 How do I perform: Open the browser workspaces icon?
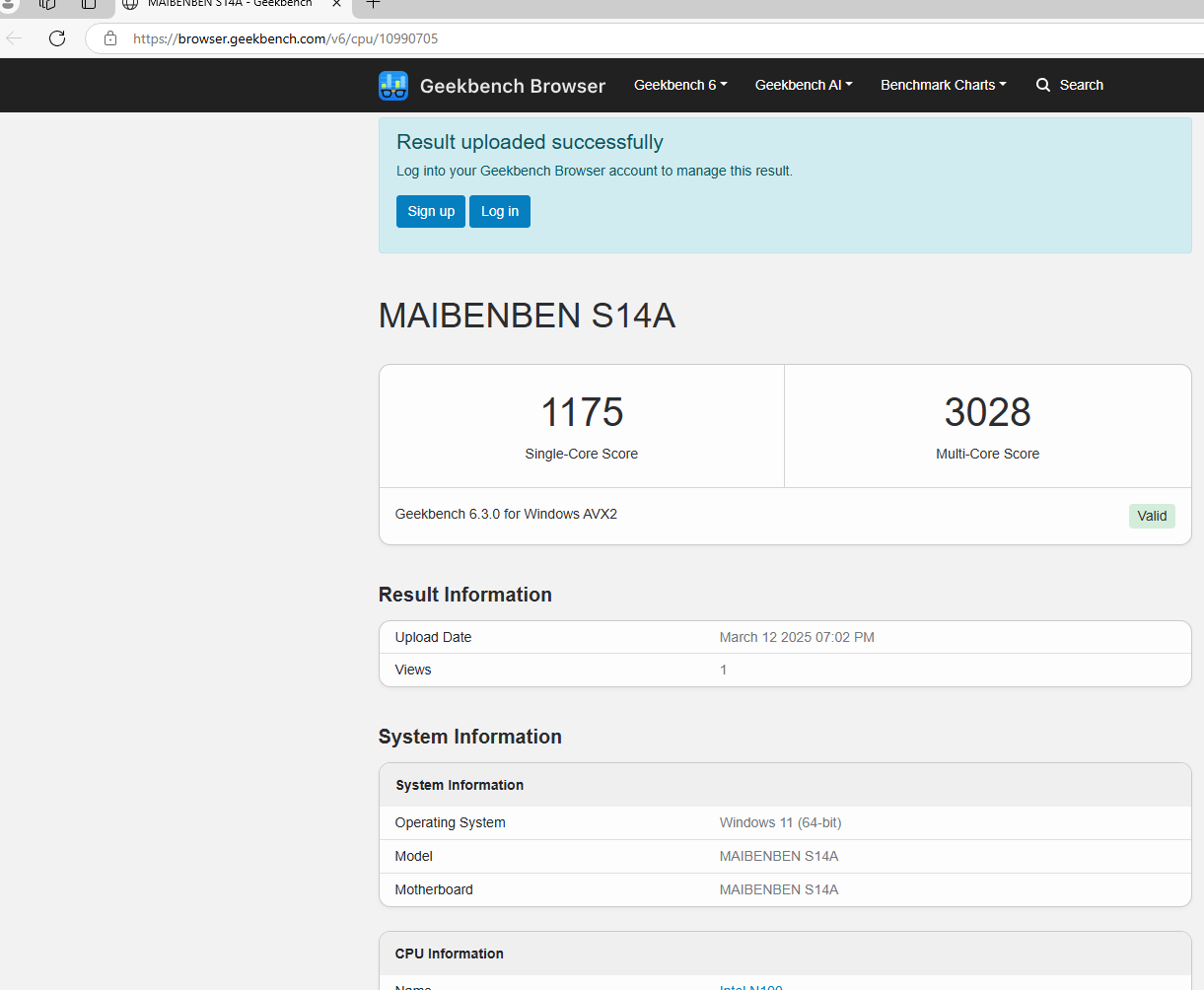coord(47,4)
